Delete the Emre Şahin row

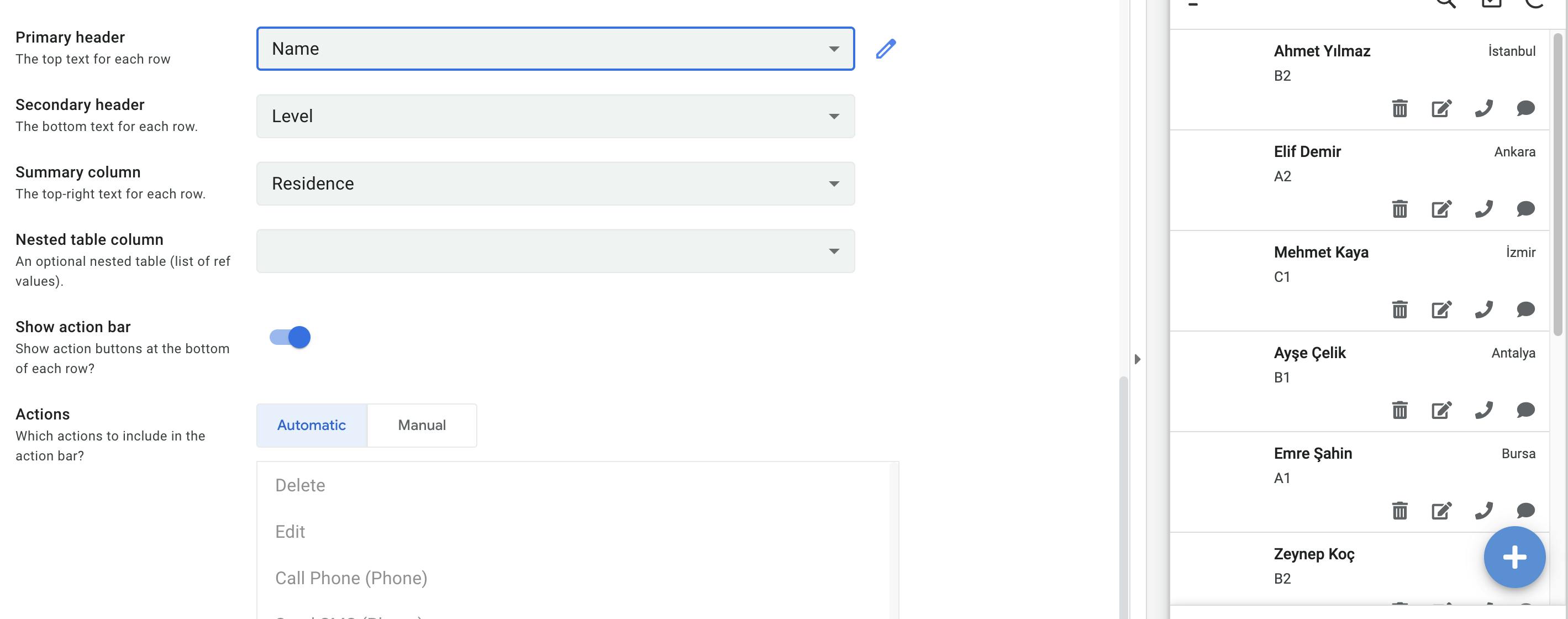click(x=1399, y=510)
